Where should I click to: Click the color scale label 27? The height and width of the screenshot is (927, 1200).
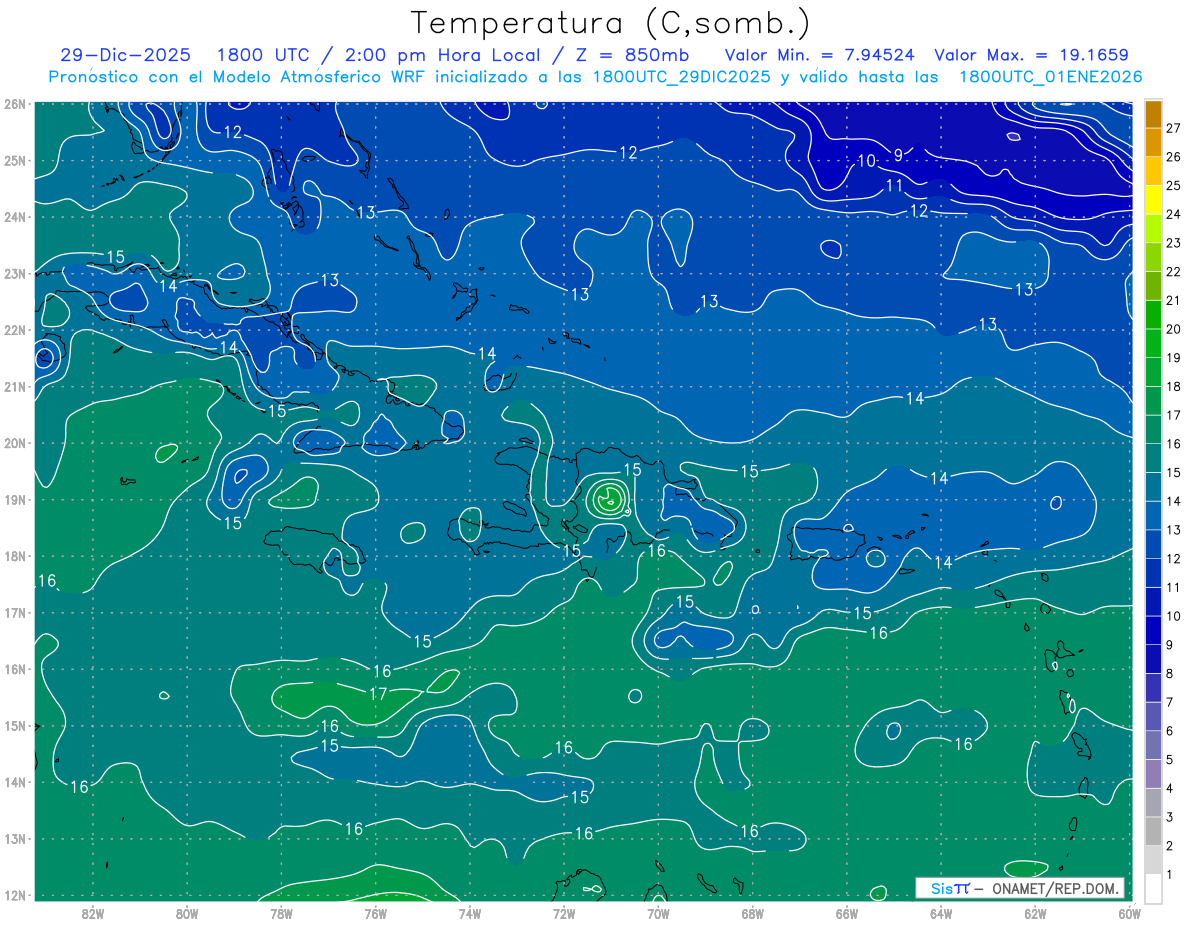[x=1173, y=128]
